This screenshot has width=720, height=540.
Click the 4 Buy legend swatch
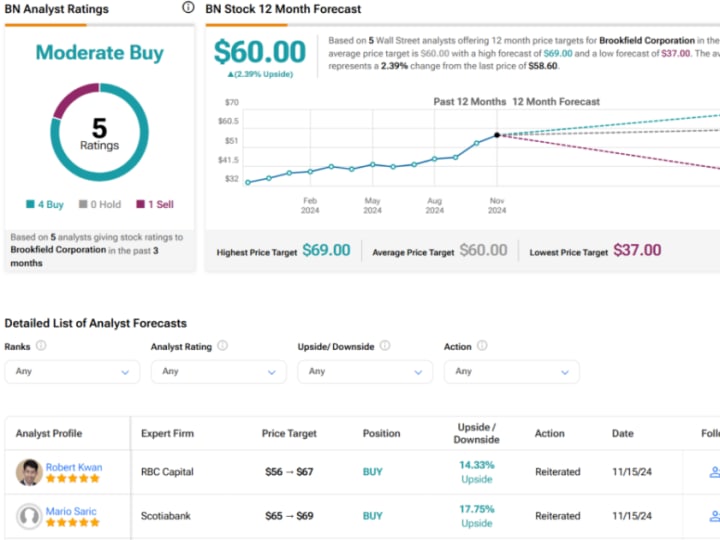(x=30, y=204)
